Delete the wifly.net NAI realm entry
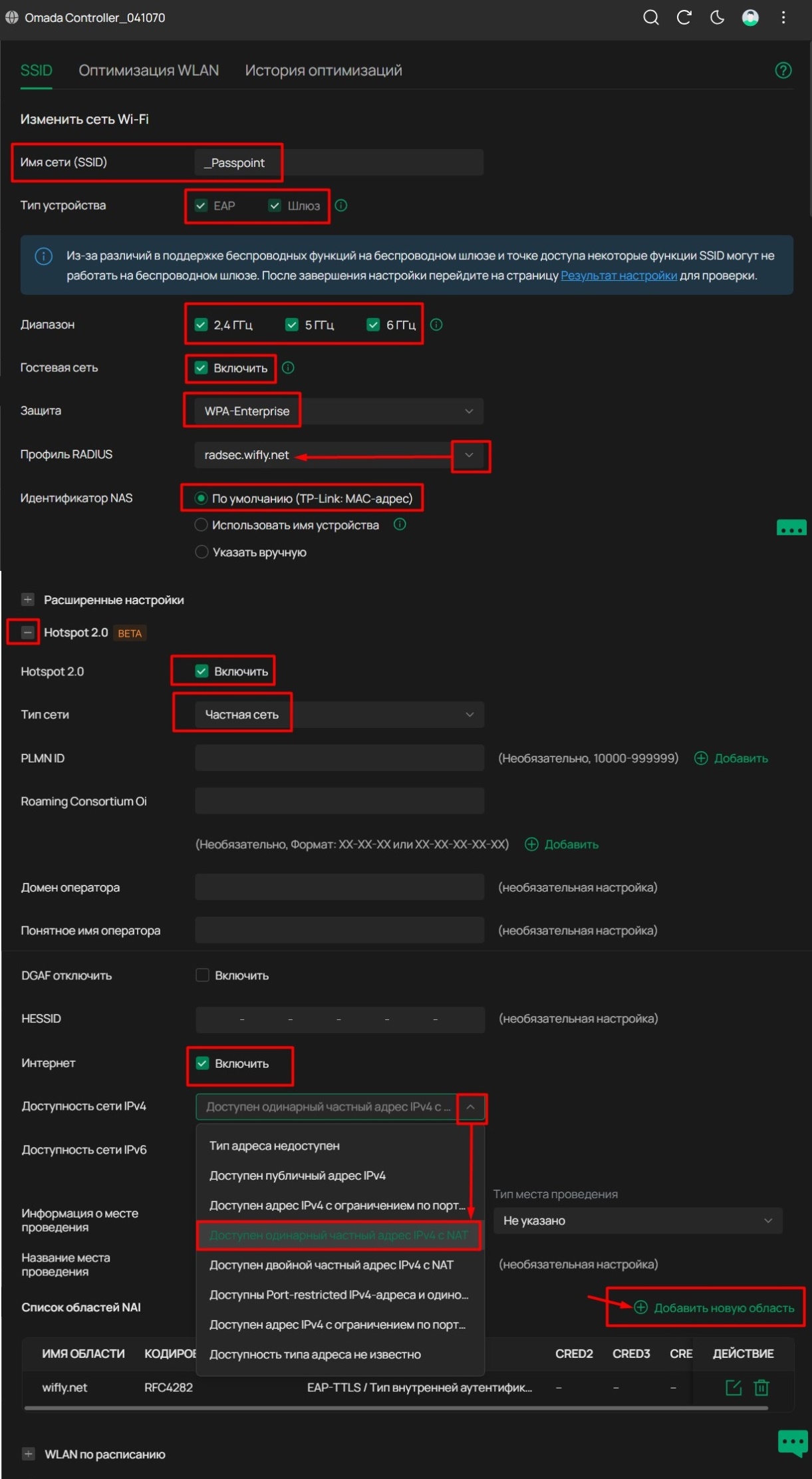The height and width of the screenshot is (1479, 812). point(761,1387)
